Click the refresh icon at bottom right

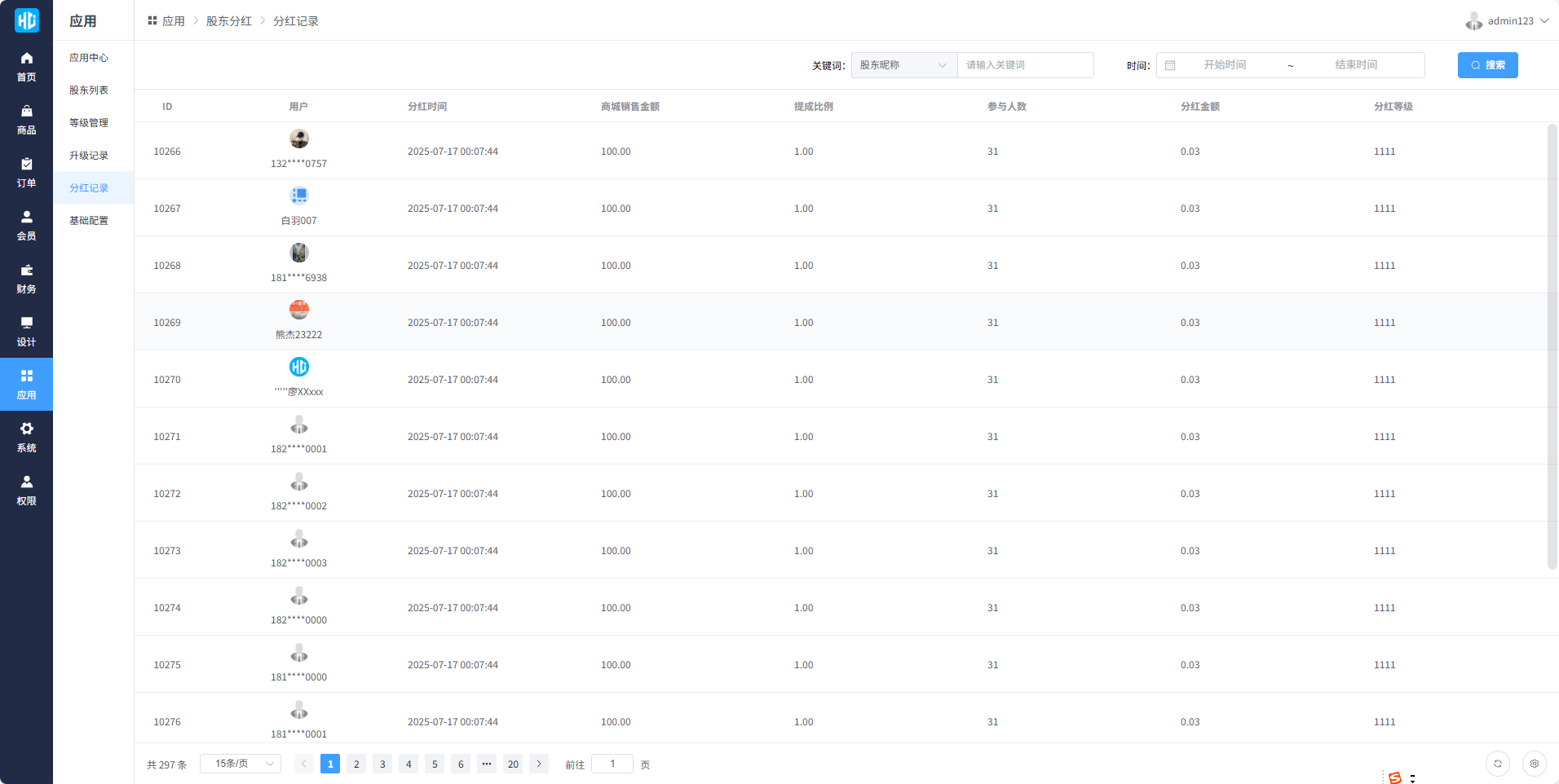click(1497, 764)
